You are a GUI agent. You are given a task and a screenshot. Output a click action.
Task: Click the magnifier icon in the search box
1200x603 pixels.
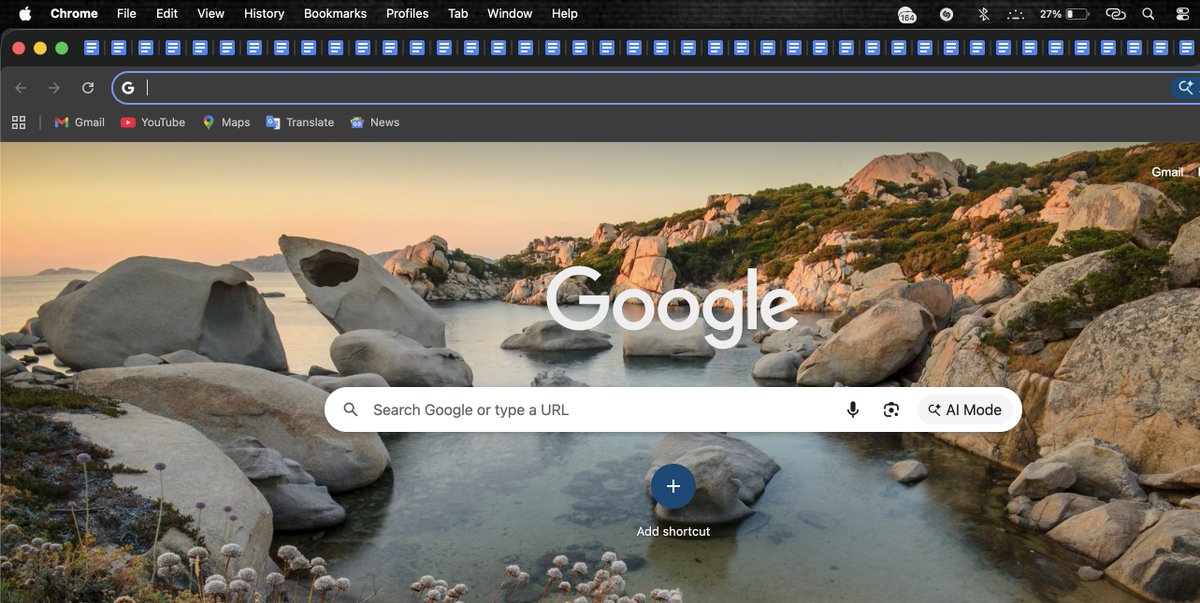350,410
